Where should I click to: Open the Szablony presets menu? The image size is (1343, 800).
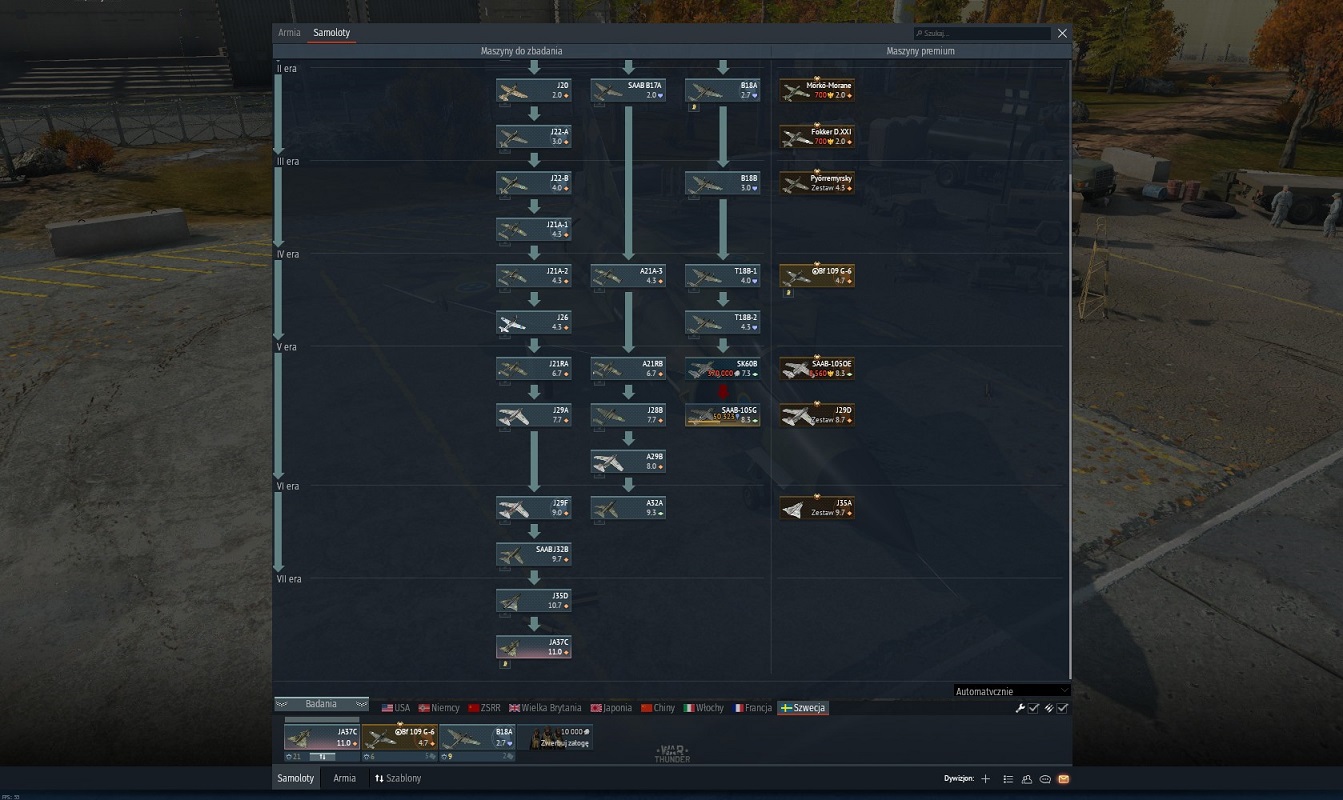tap(398, 778)
